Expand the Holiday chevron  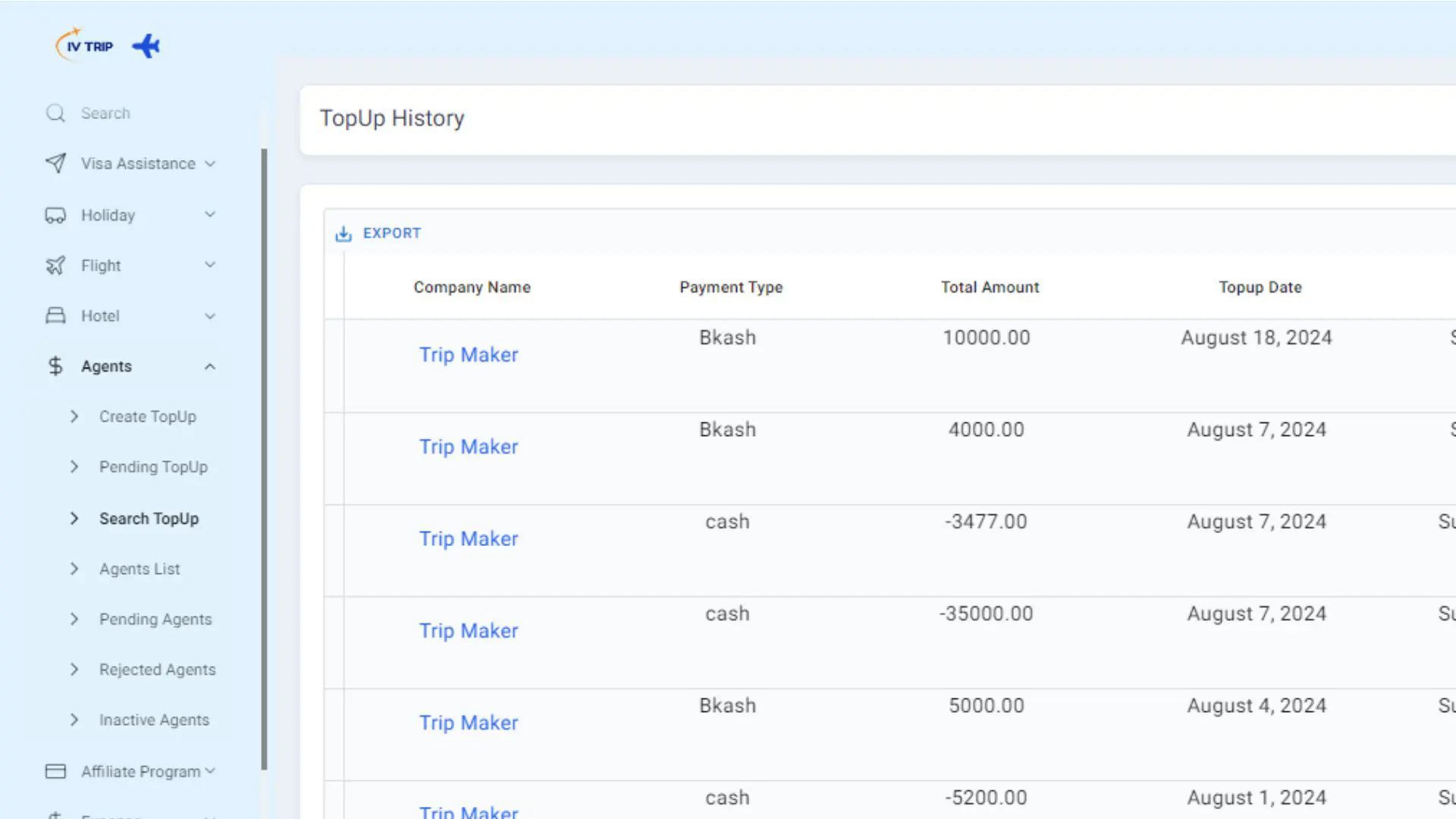pyautogui.click(x=210, y=215)
